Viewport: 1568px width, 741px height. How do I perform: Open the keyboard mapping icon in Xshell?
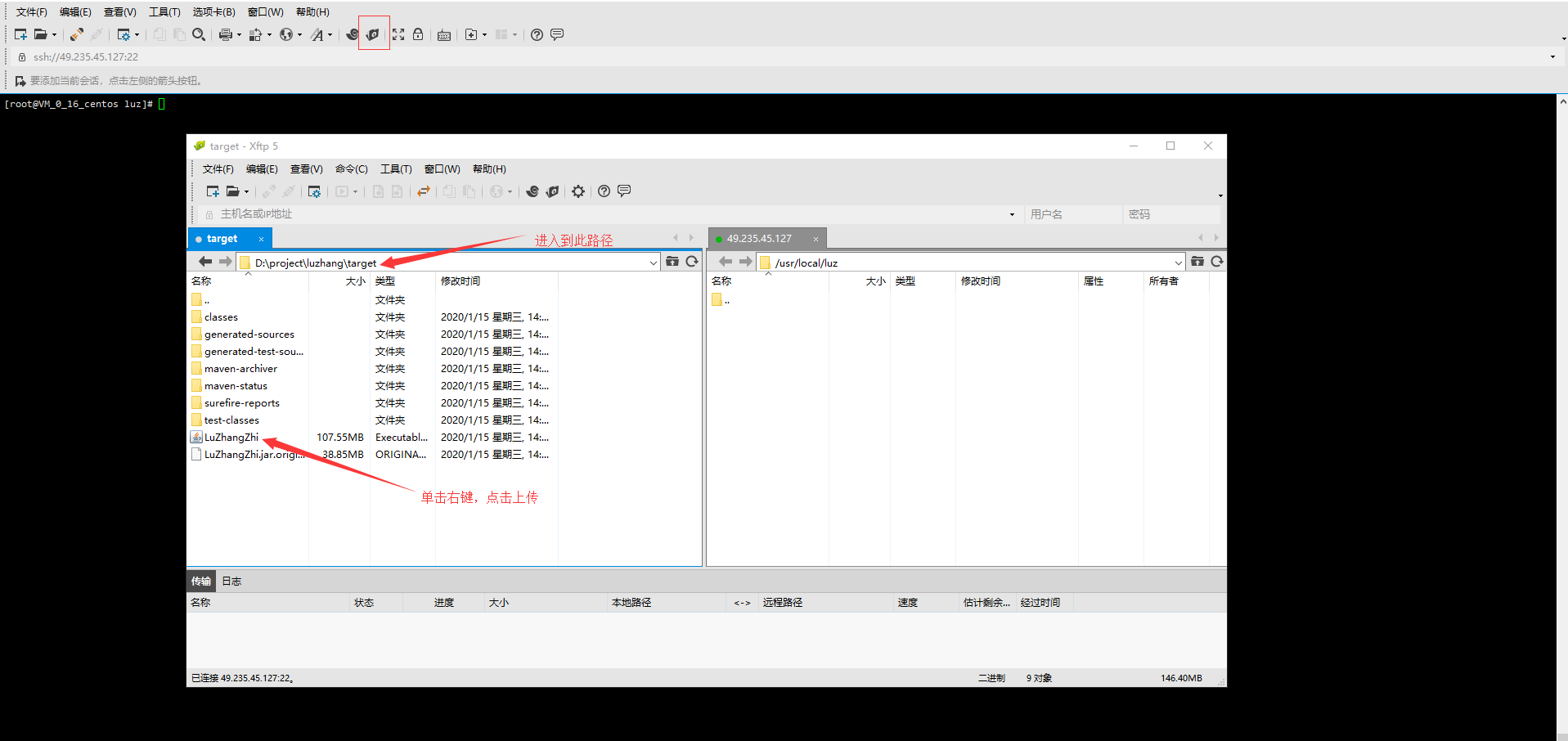[x=444, y=34]
